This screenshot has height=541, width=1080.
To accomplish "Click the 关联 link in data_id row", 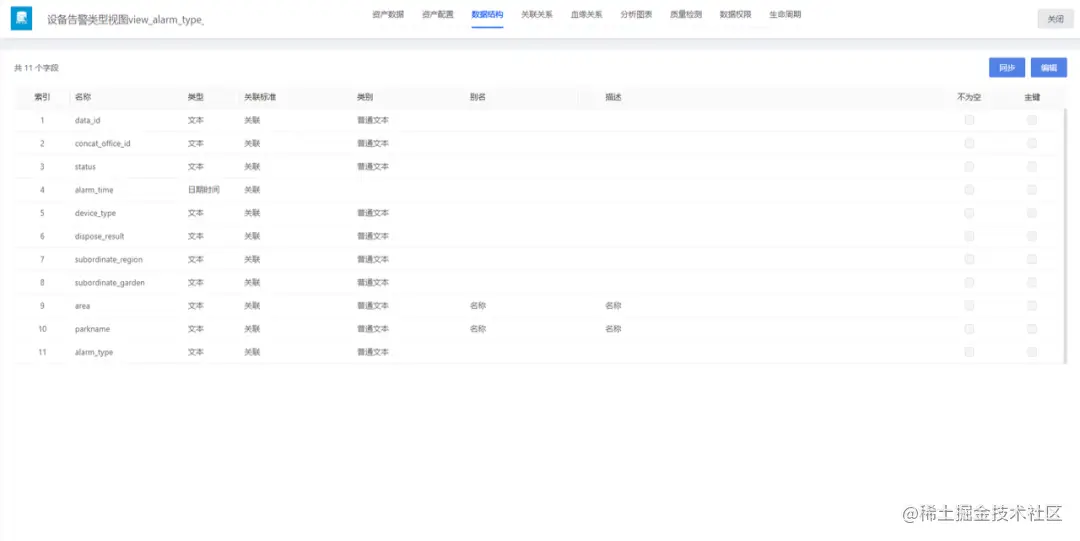I will pyautogui.click(x=252, y=120).
